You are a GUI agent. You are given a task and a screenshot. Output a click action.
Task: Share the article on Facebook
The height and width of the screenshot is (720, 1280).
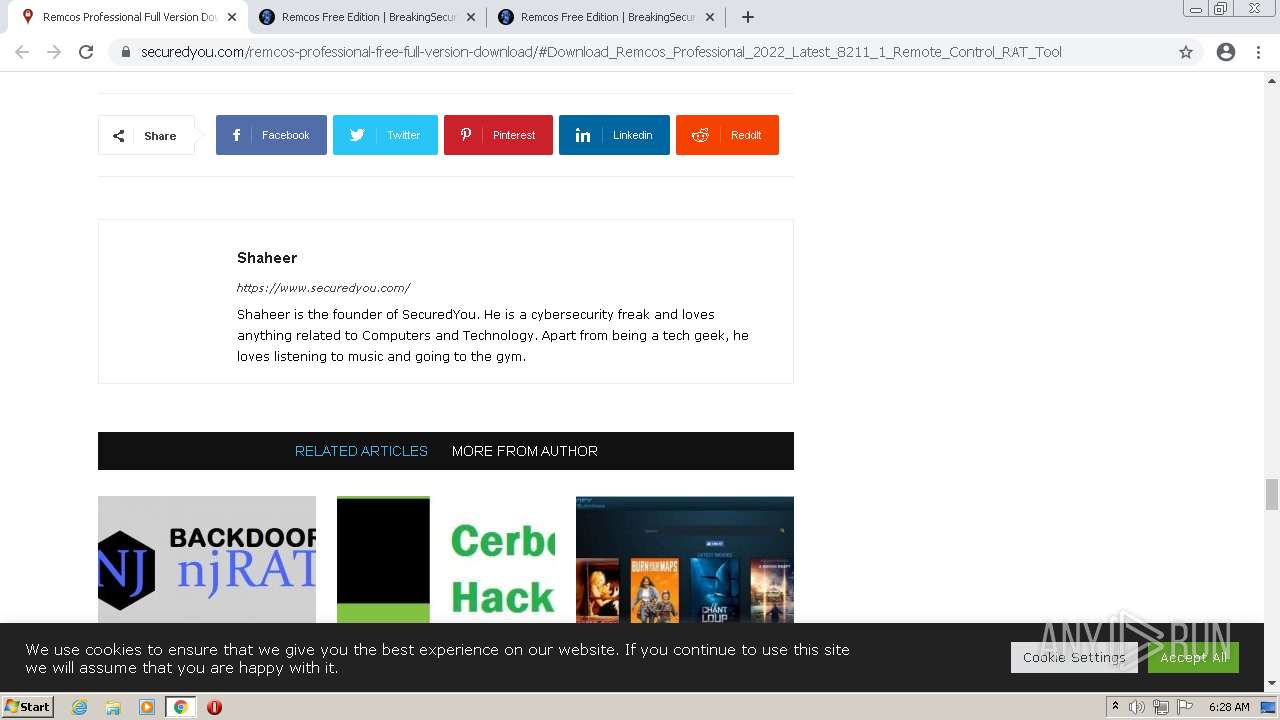[271, 135]
